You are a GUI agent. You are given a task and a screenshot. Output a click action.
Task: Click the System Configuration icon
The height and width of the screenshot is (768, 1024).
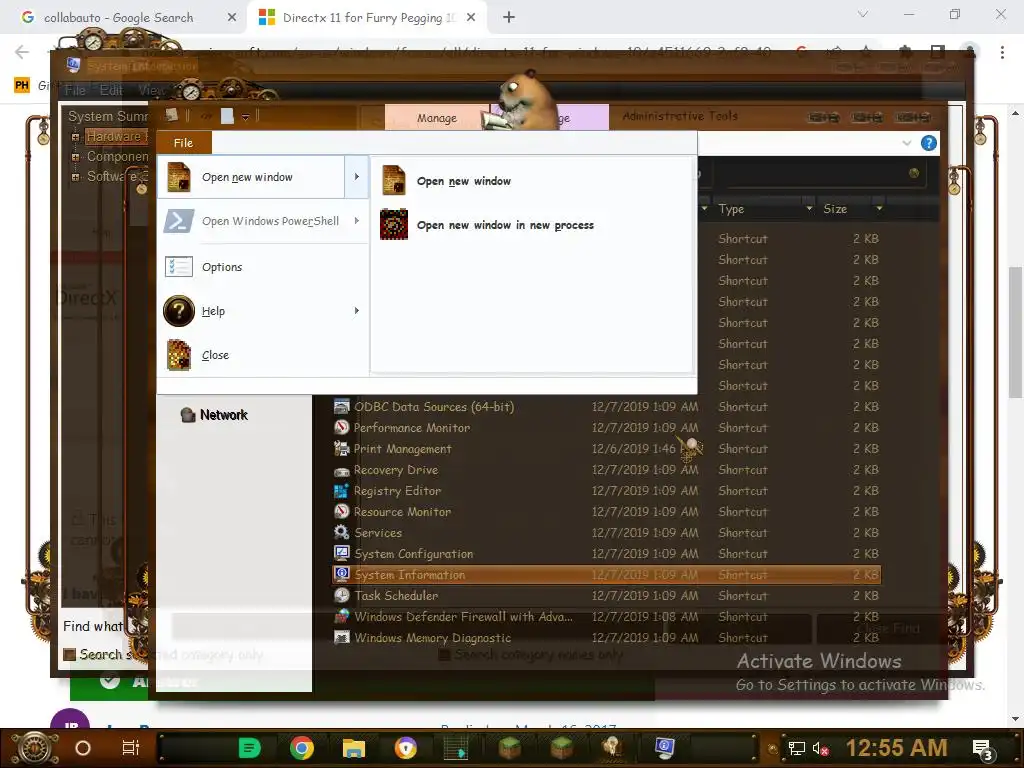[x=342, y=553]
